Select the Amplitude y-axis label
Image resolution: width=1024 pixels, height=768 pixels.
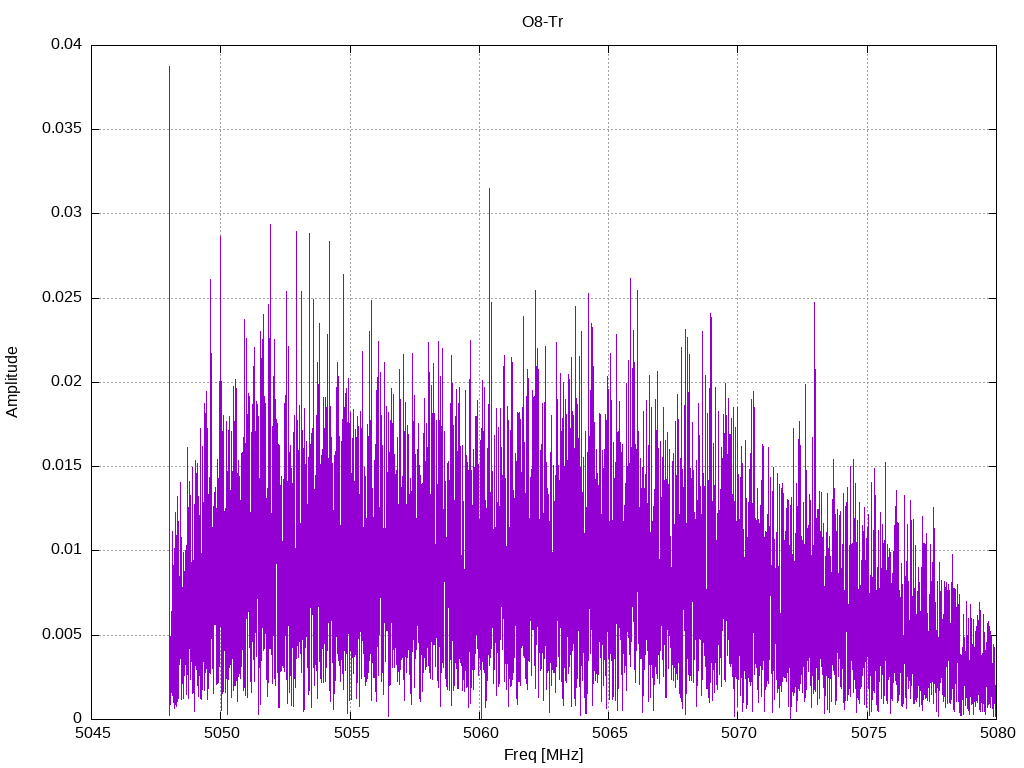point(12,382)
